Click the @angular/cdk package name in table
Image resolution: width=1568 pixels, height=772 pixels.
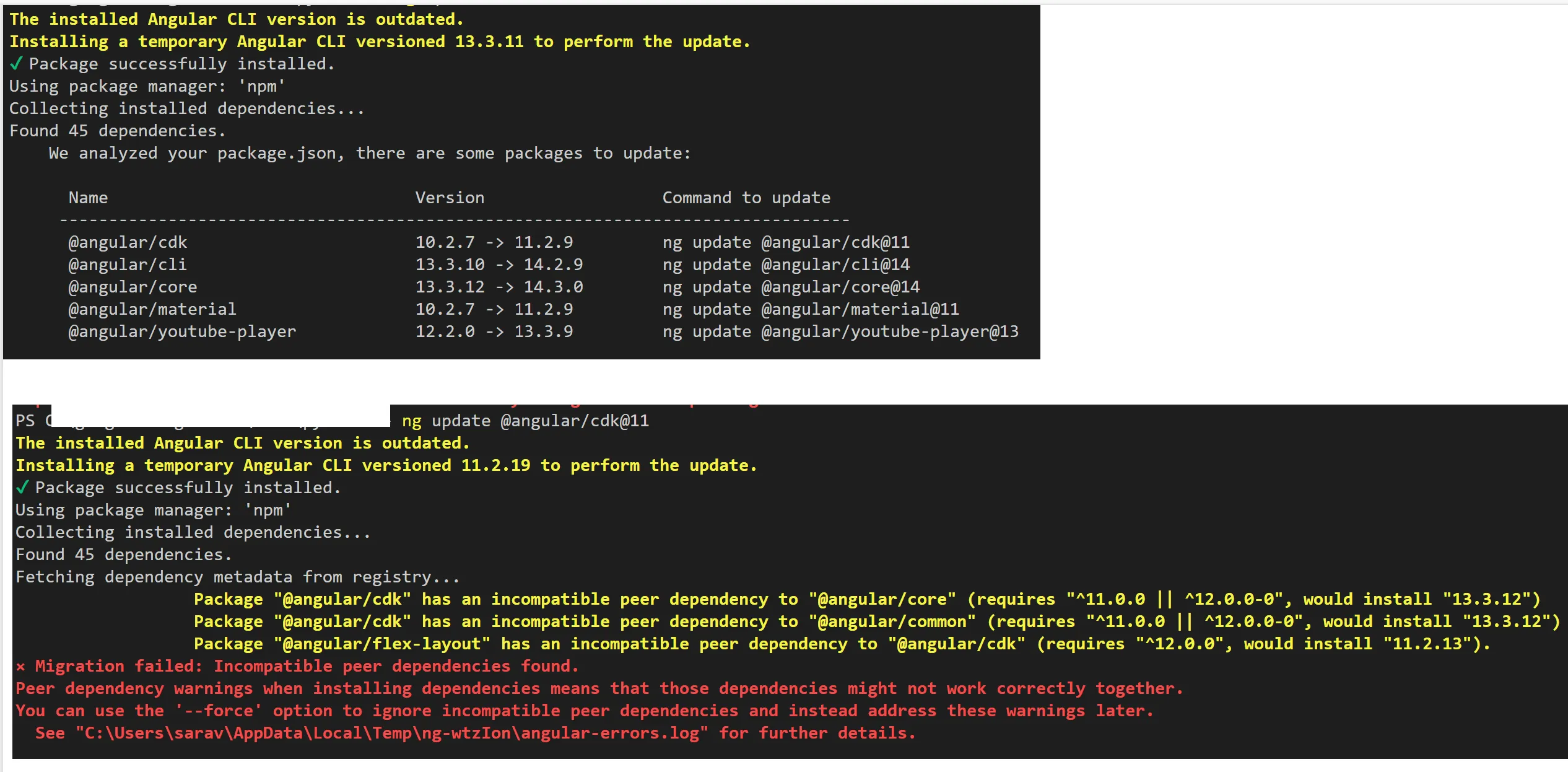coord(128,242)
